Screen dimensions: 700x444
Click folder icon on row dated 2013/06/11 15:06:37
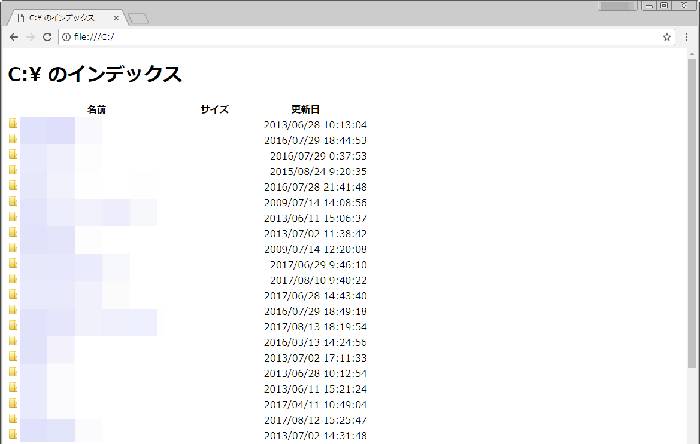point(13,217)
